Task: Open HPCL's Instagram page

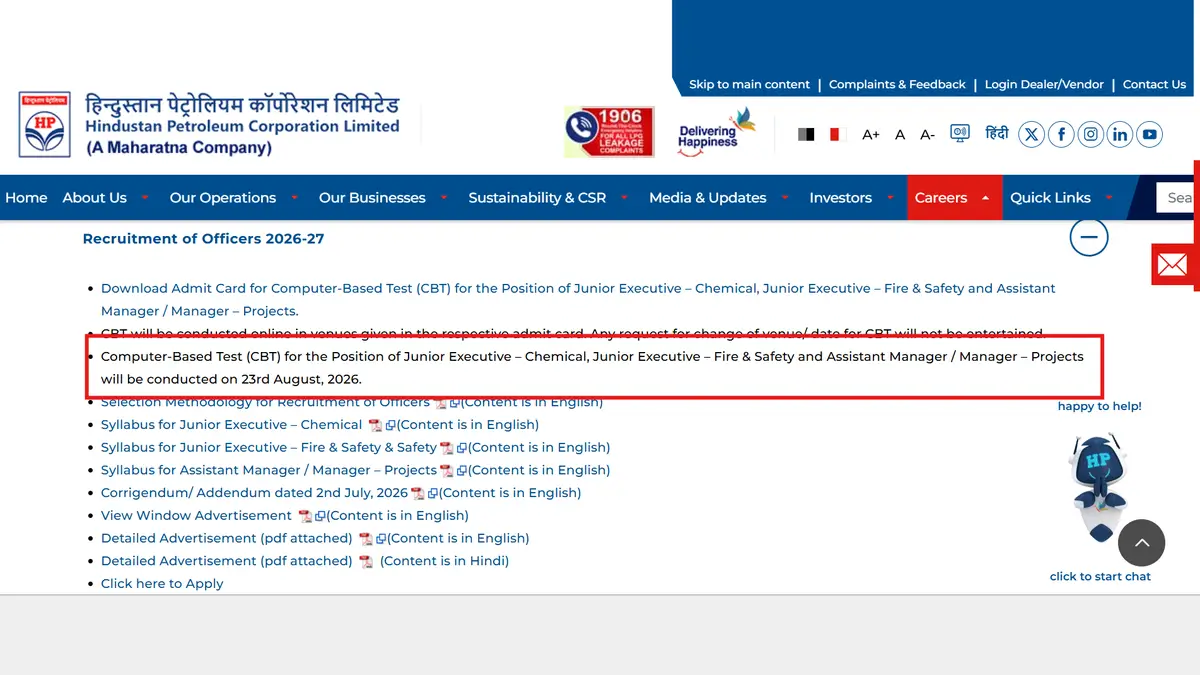Action: point(1091,134)
